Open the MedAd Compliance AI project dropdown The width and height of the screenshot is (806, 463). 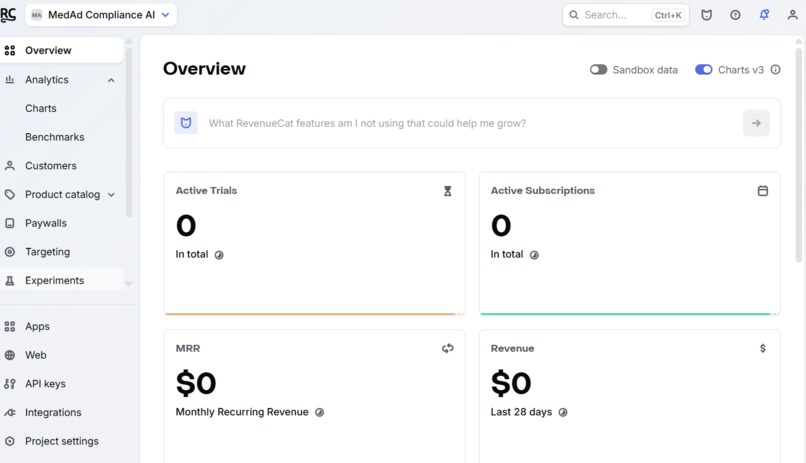pyautogui.click(x=101, y=15)
